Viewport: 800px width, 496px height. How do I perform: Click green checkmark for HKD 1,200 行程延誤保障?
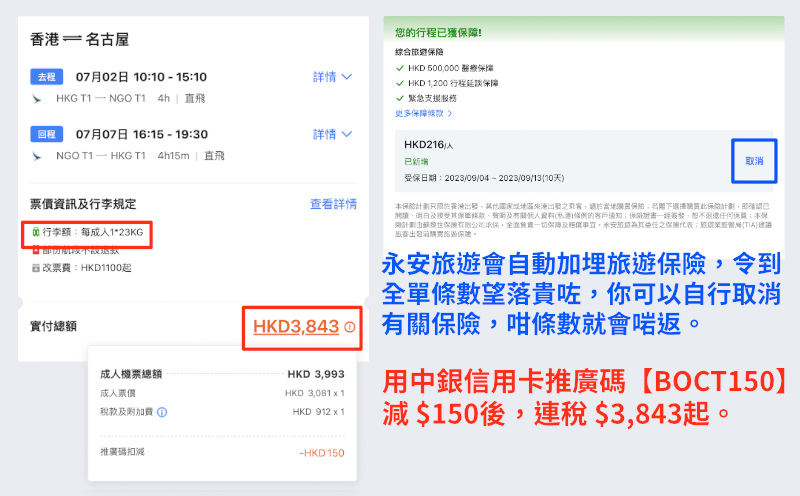tap(400, 83)
